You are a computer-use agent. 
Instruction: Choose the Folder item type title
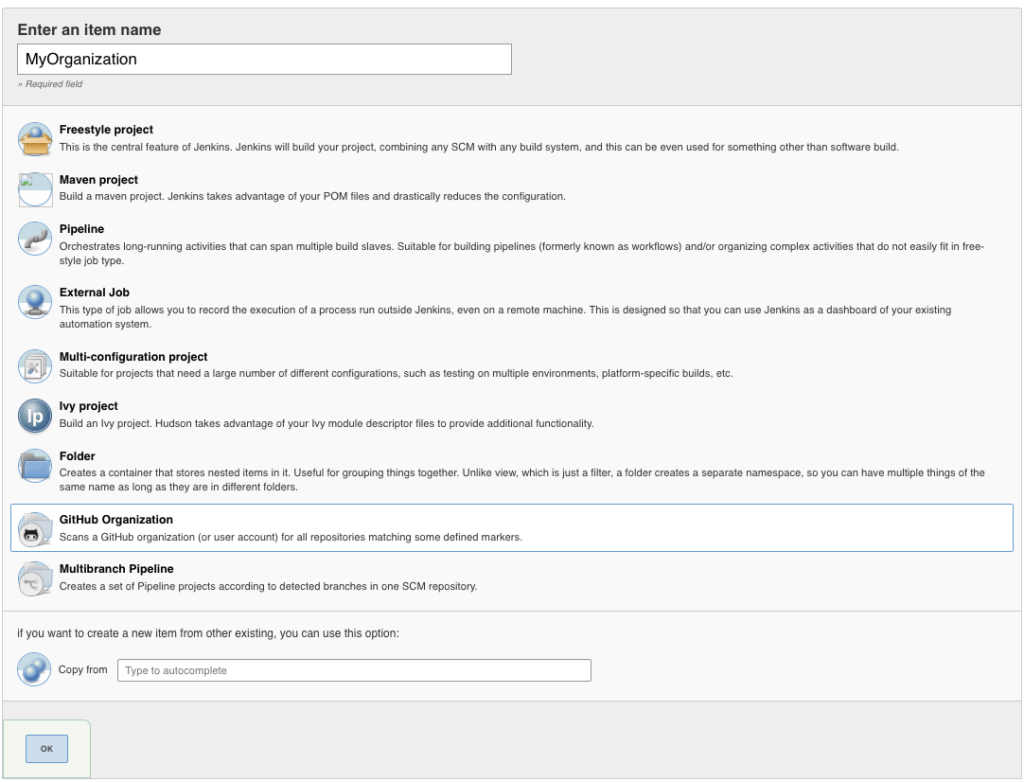[x=77, y=456]
